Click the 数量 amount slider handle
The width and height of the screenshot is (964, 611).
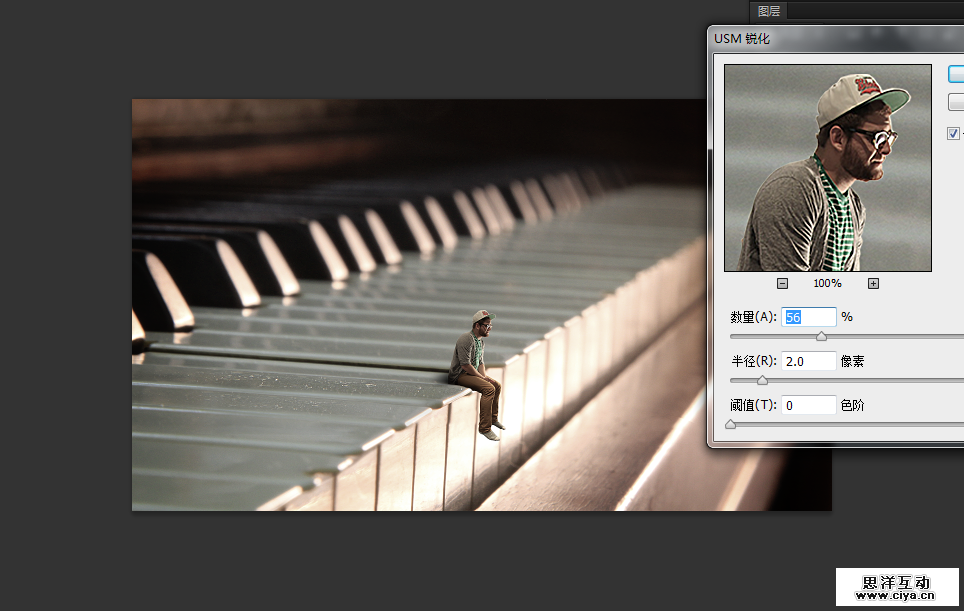tap(821, 337)
